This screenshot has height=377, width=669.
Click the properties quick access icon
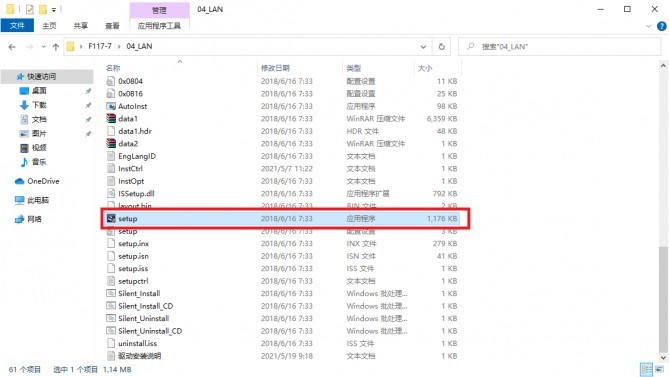(x=29, y=9)
